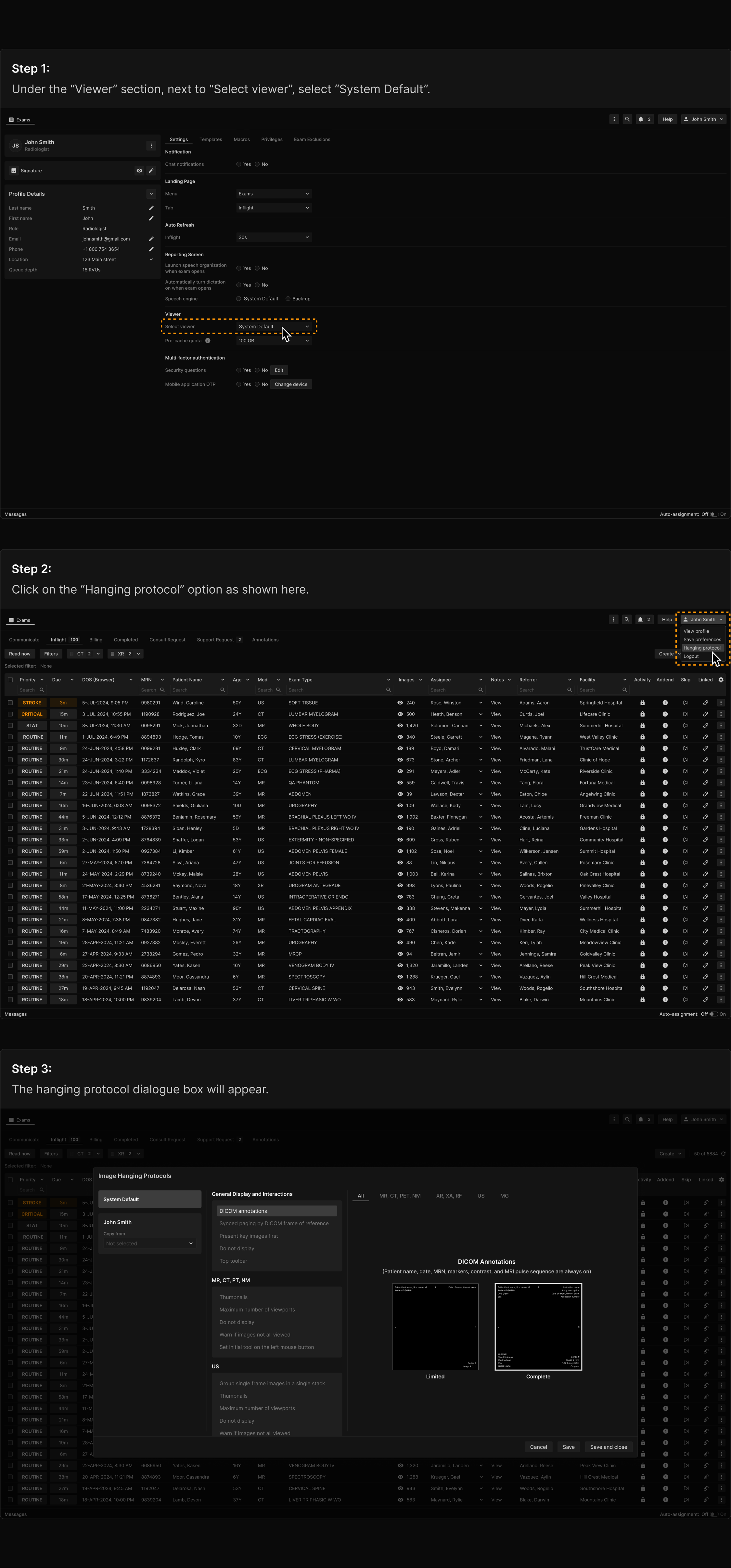Open the Exam Exclusions tab
Image resolution: width=731 pixels, height=1568 pixels.
(x=312, y=139)
